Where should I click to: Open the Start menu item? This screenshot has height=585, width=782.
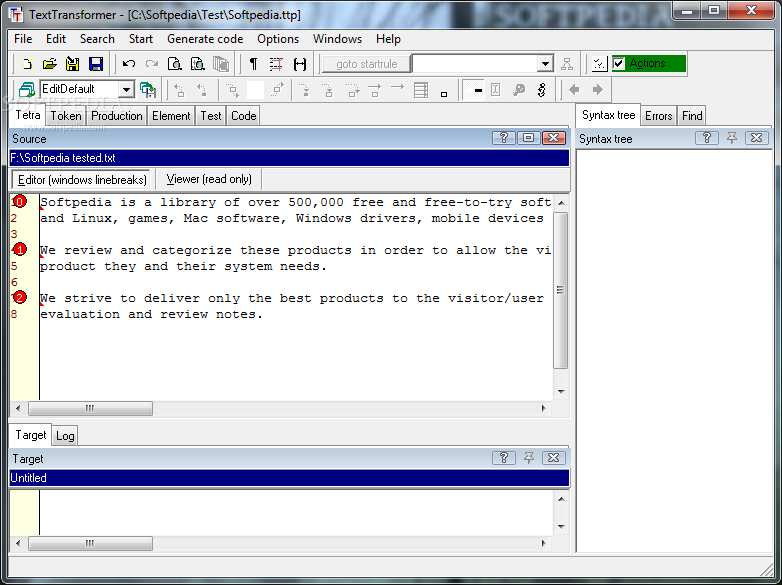[x=141, y=39]
